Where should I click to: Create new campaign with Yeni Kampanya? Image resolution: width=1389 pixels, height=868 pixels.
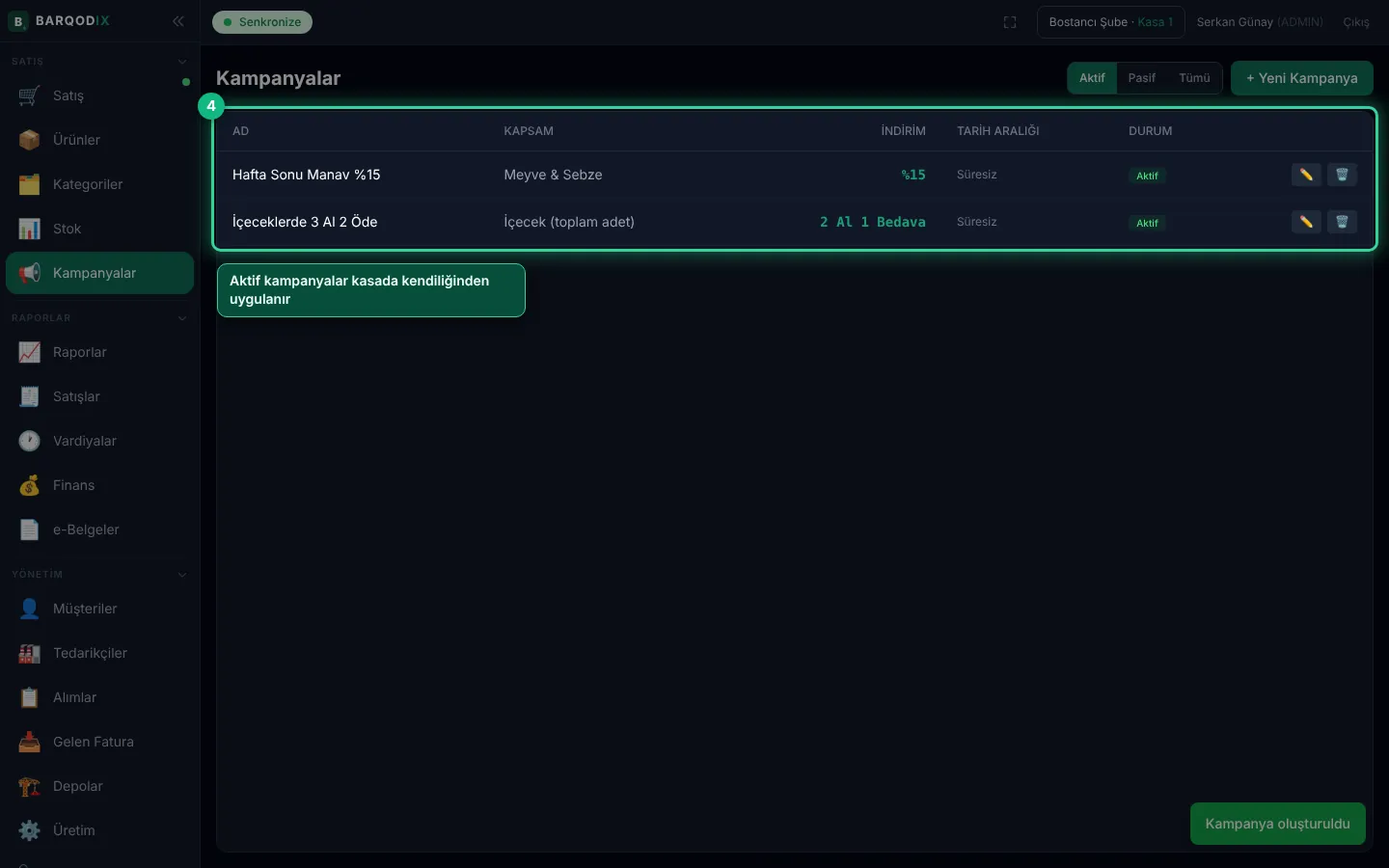(1301, 78)
